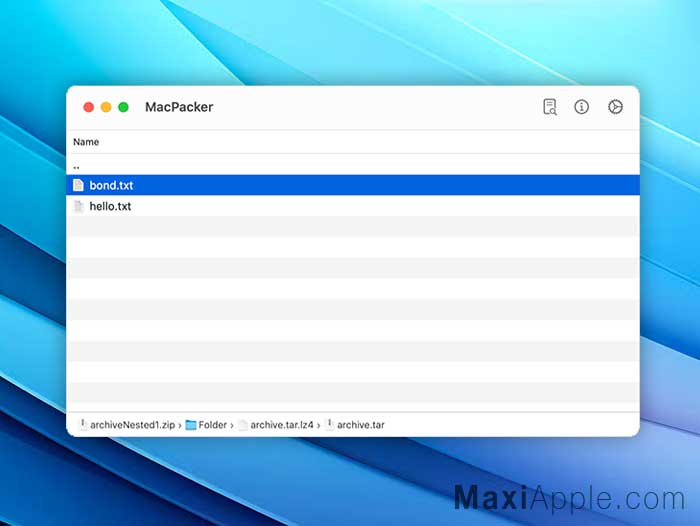Click the archive.tar.lz4 file icon
Viewport: 700px width, 526px height.
tap(243, 425)
